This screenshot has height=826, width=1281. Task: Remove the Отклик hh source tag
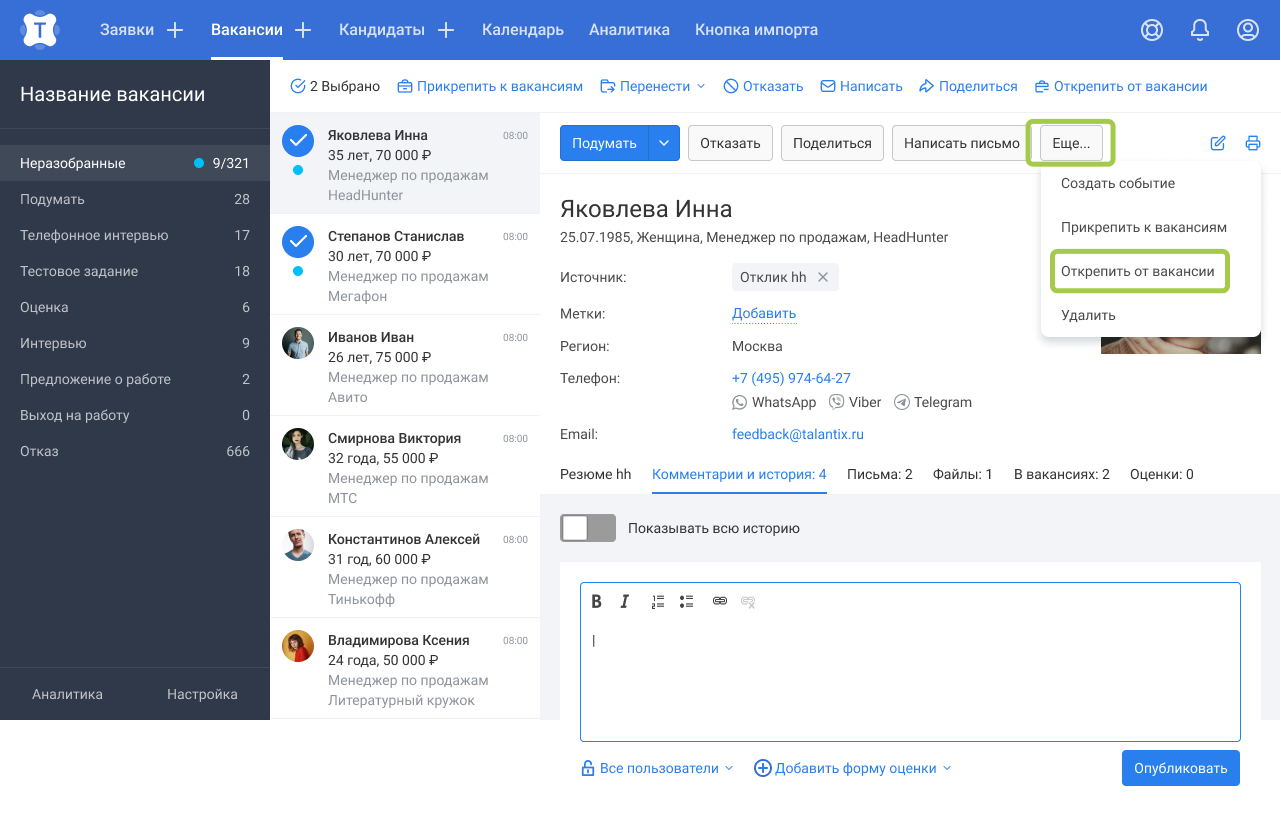tap(823, 277)
